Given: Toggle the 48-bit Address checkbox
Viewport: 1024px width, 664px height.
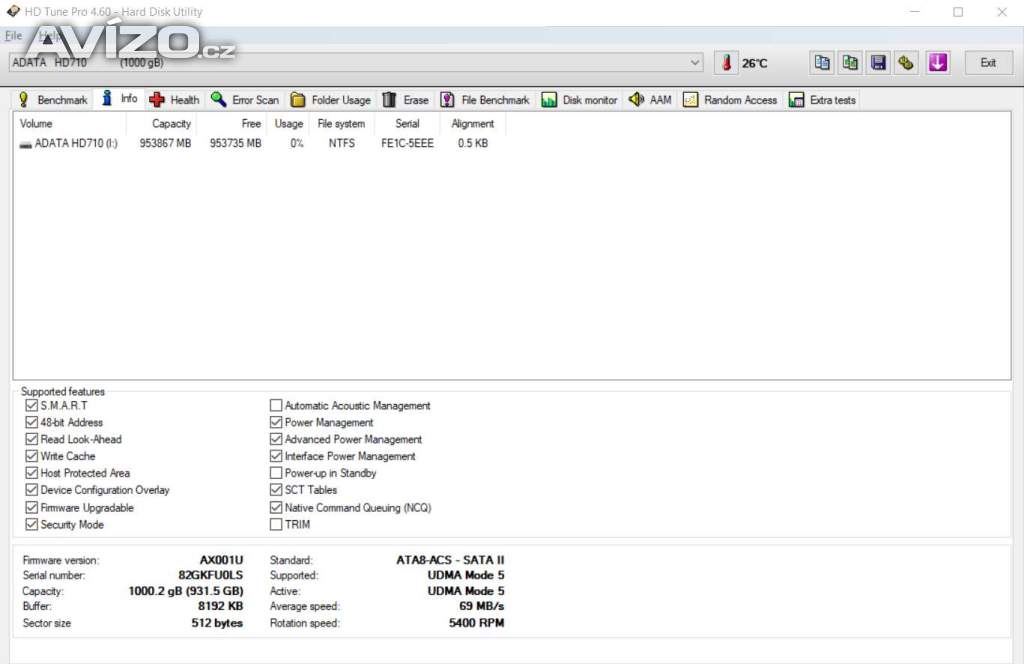Looking at the screenshot, I should [x=31, y=422].
